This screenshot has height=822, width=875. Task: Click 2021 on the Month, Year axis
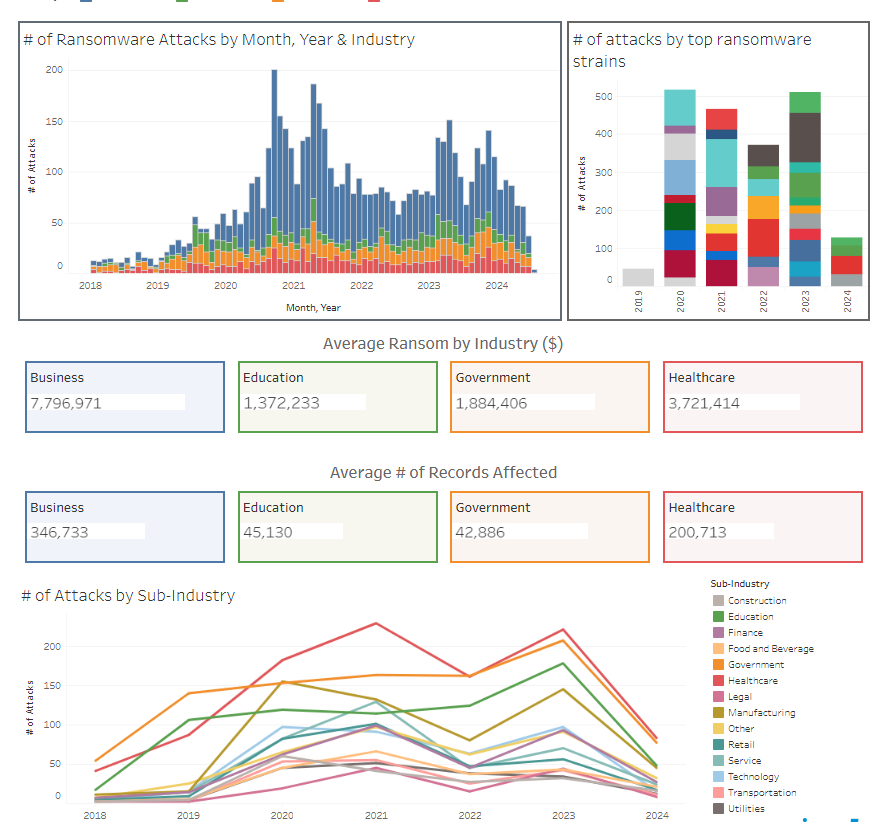[x=293, y=286]
